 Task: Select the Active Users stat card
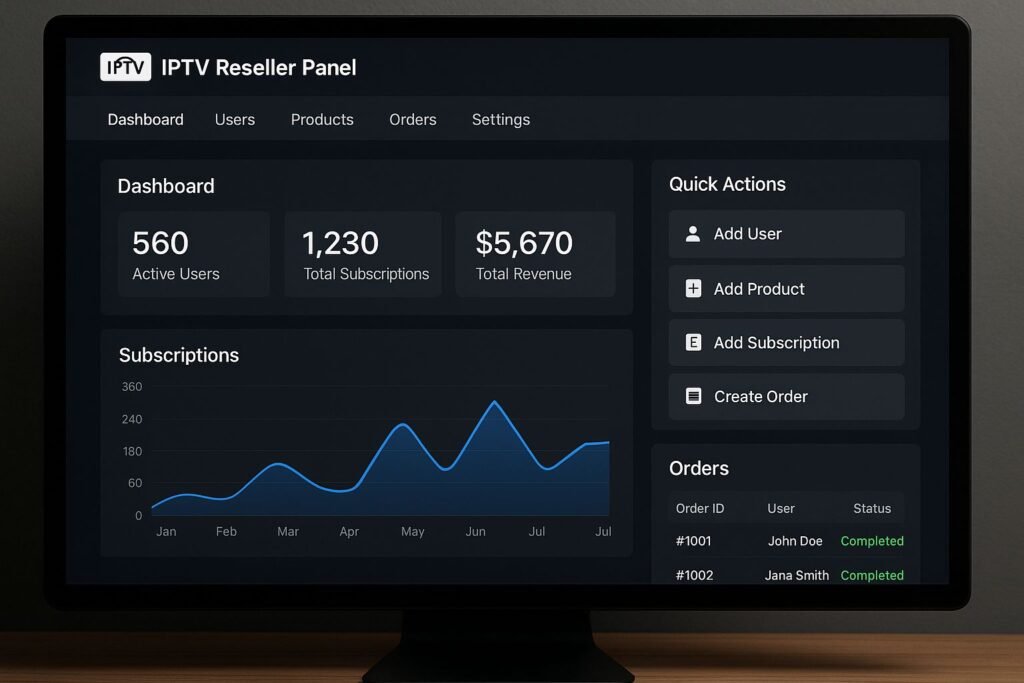pyautogui.click(x=193, y=253)
